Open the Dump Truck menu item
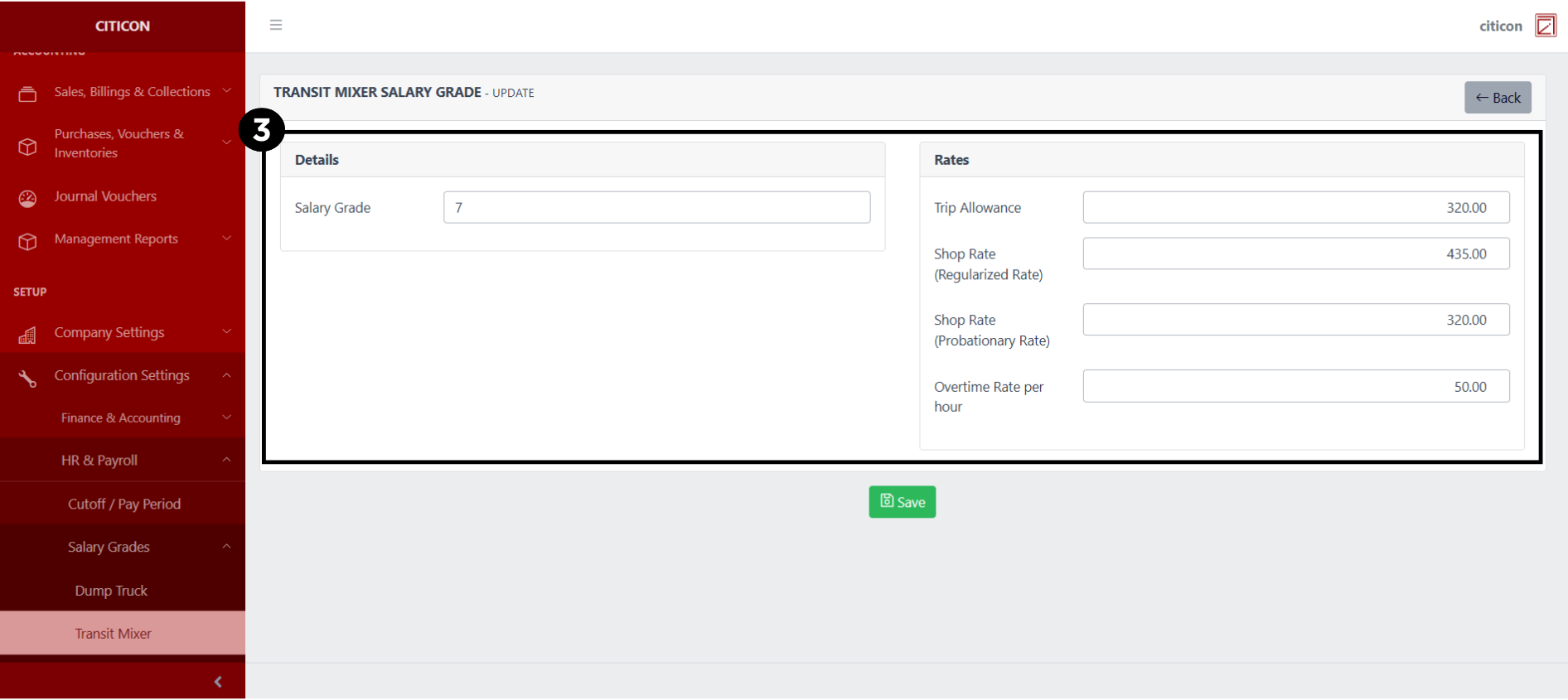This screenshot has height=700, width=1568. [x=111, y=591]
